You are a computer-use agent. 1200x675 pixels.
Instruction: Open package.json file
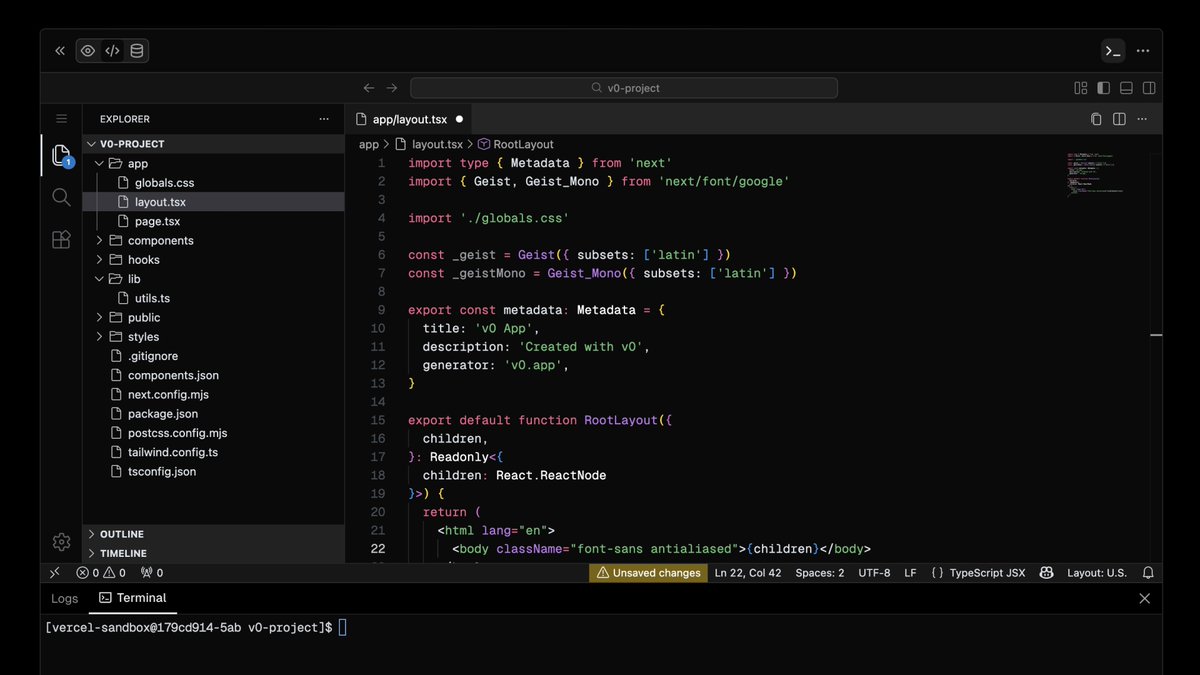pos(214,414)
